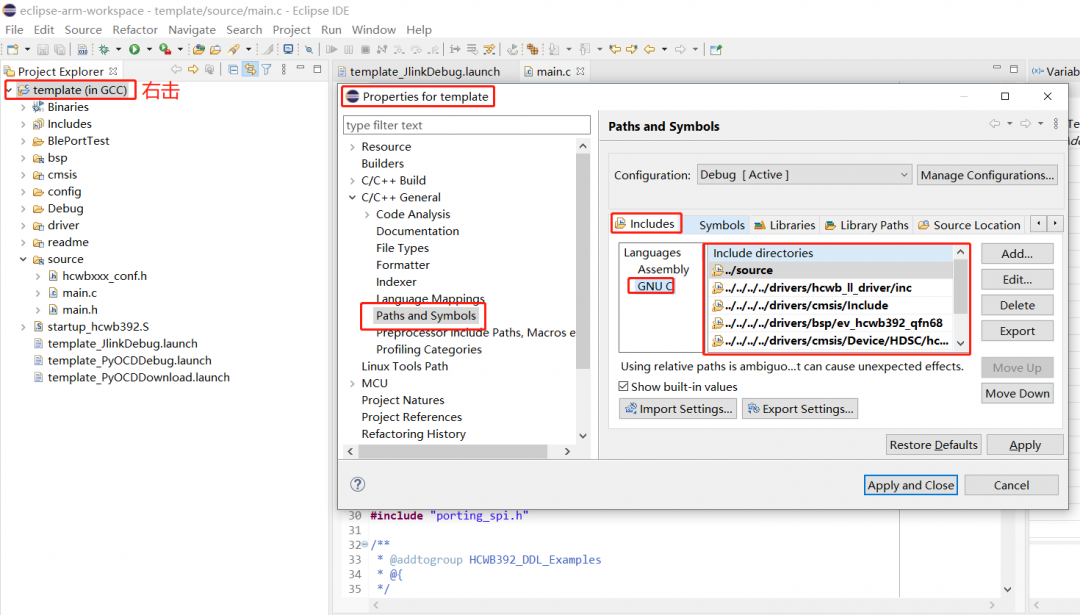Click the Export button
The height and width of the screenshot is (615, 1080).
click(x=1017, y=331)
